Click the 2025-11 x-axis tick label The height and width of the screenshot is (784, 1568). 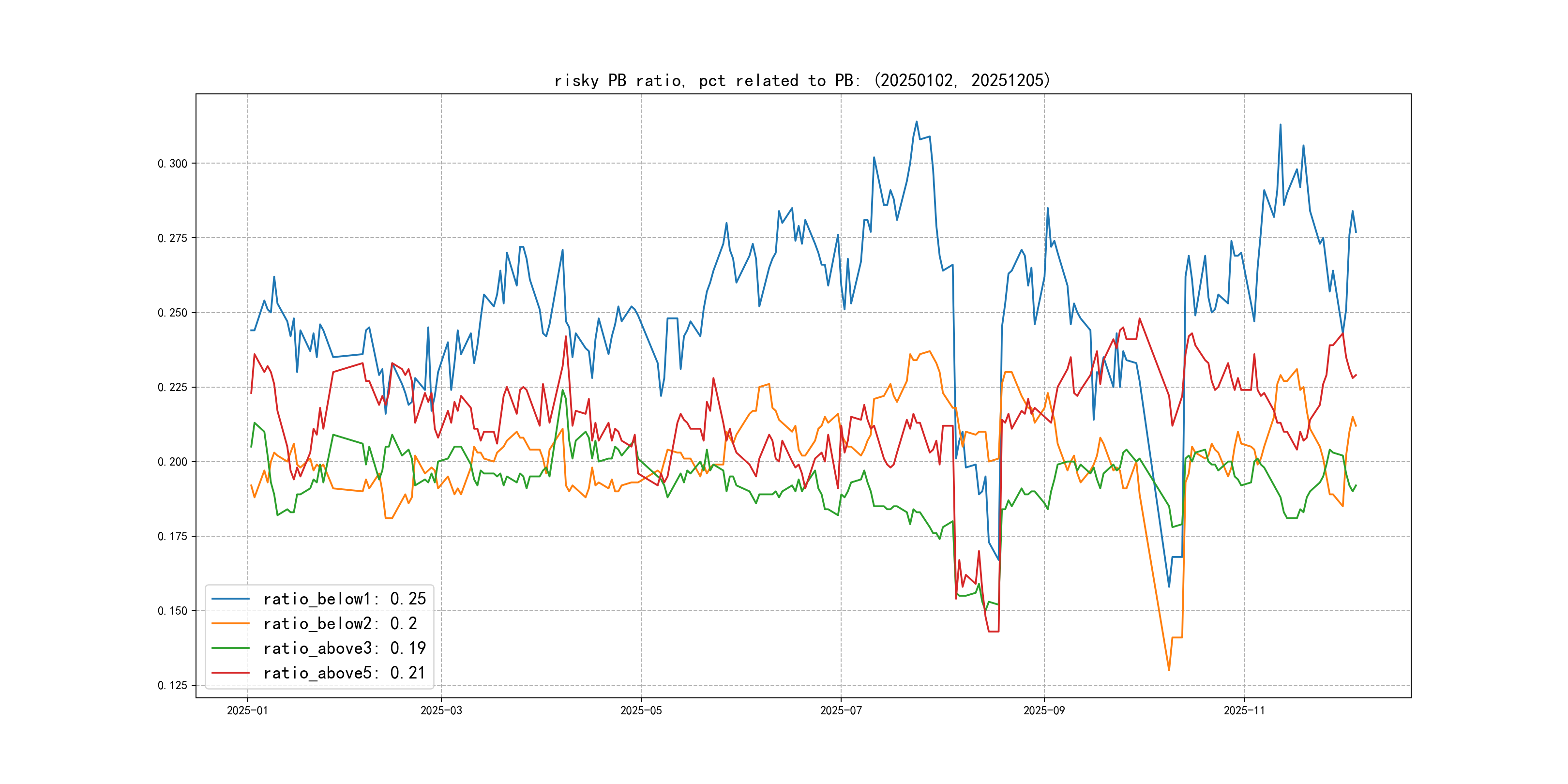click(1244, 711)
